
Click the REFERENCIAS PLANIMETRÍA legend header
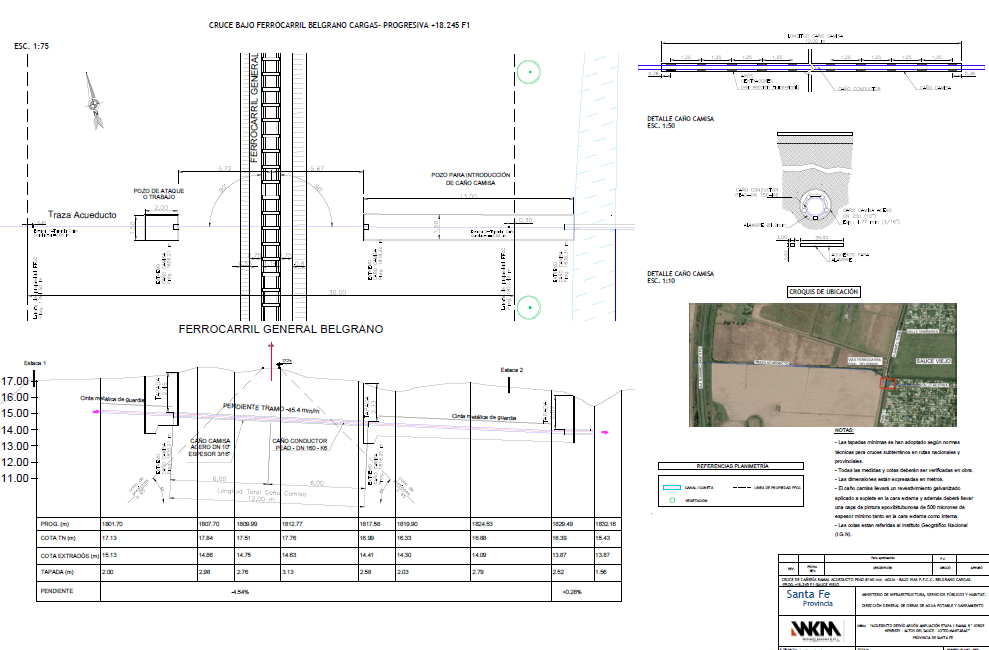point(730,467)
